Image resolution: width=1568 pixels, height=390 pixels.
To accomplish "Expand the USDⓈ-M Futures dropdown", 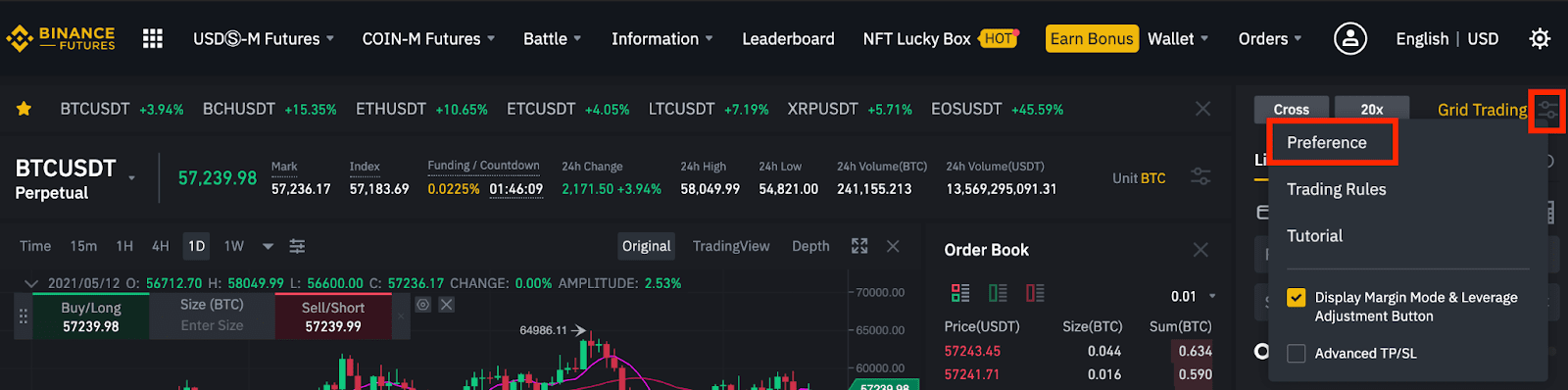I will click(264, 39).
